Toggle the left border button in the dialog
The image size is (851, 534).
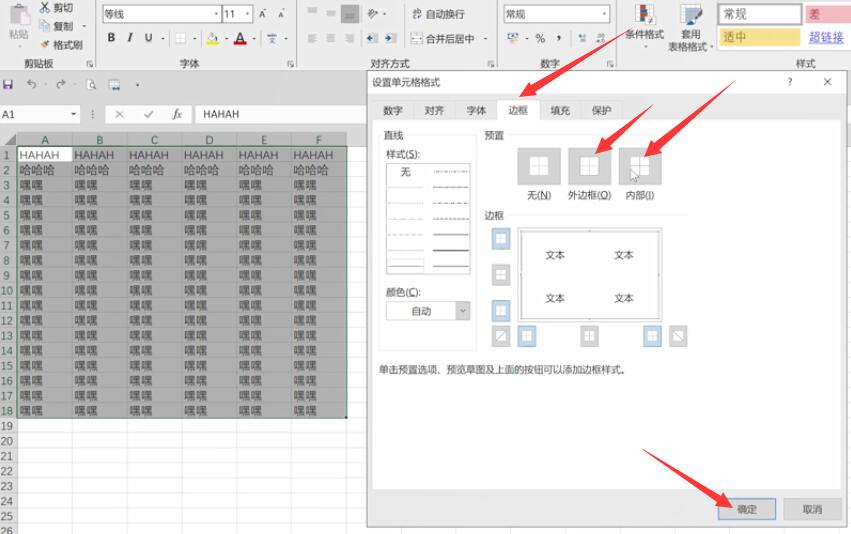(526, 336)
